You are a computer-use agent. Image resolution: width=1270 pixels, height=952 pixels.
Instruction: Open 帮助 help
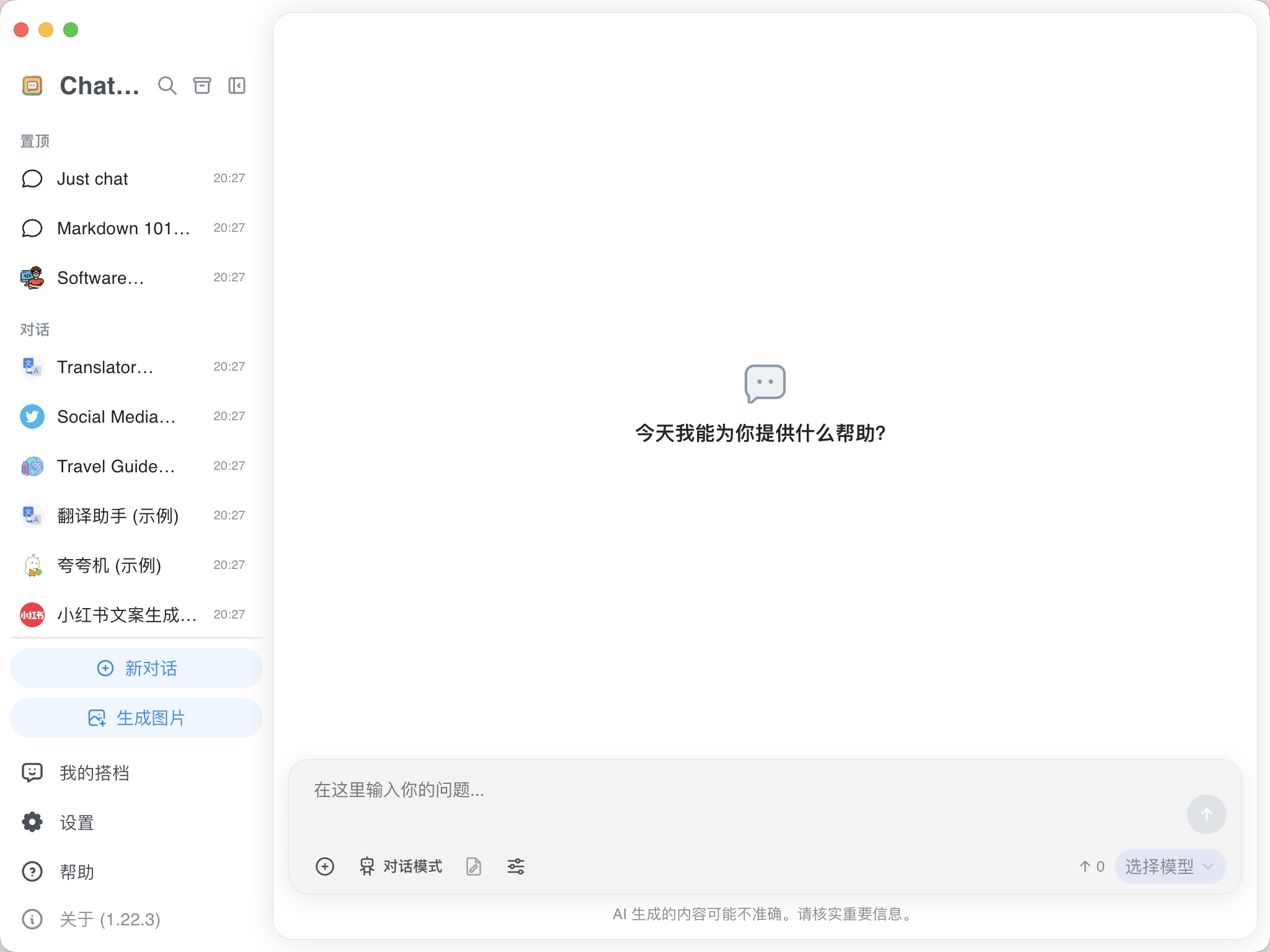pyautogui.click(x=135, y=872)
